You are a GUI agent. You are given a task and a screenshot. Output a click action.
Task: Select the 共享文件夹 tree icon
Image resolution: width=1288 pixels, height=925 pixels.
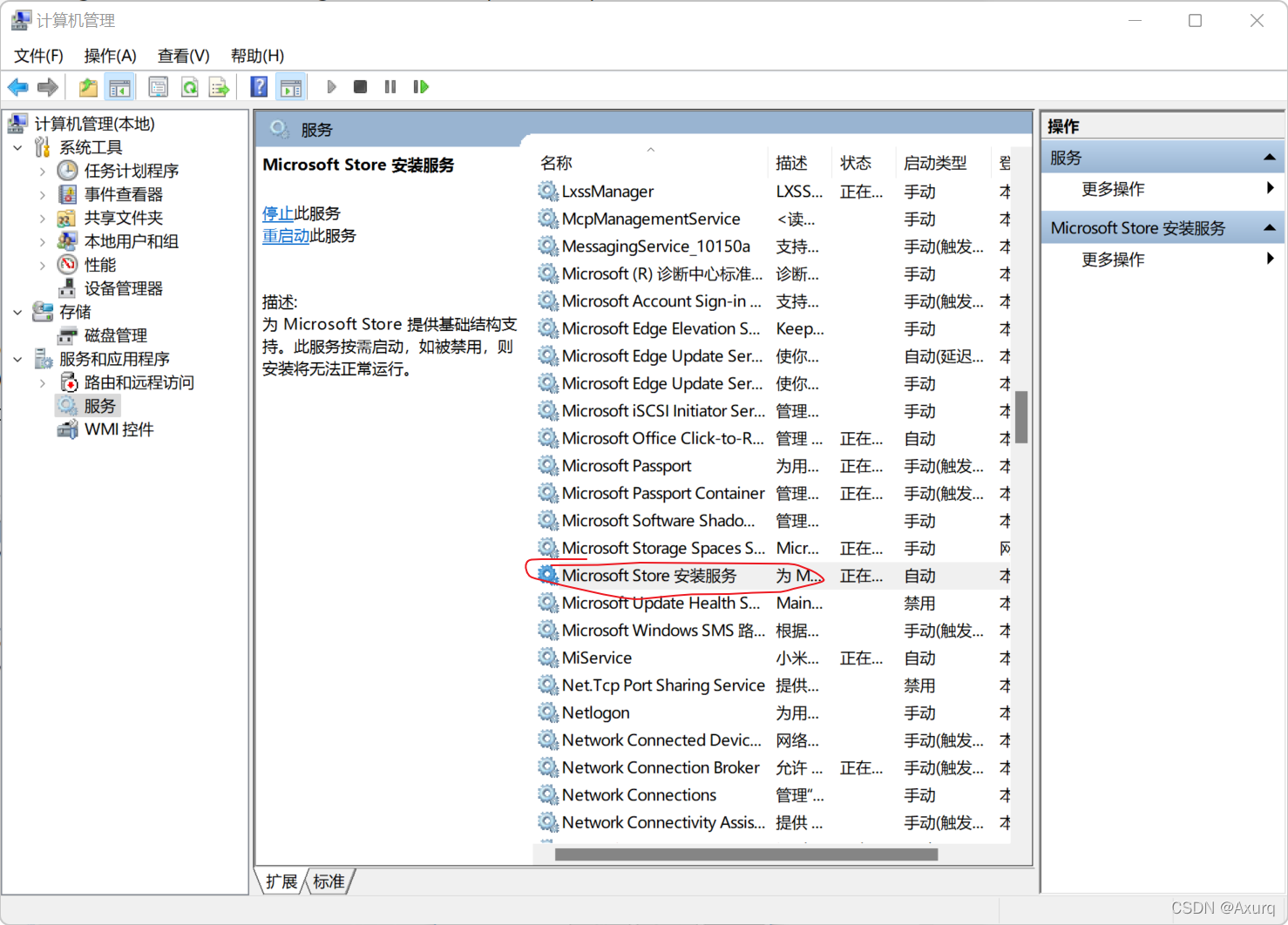pos(68,218)
